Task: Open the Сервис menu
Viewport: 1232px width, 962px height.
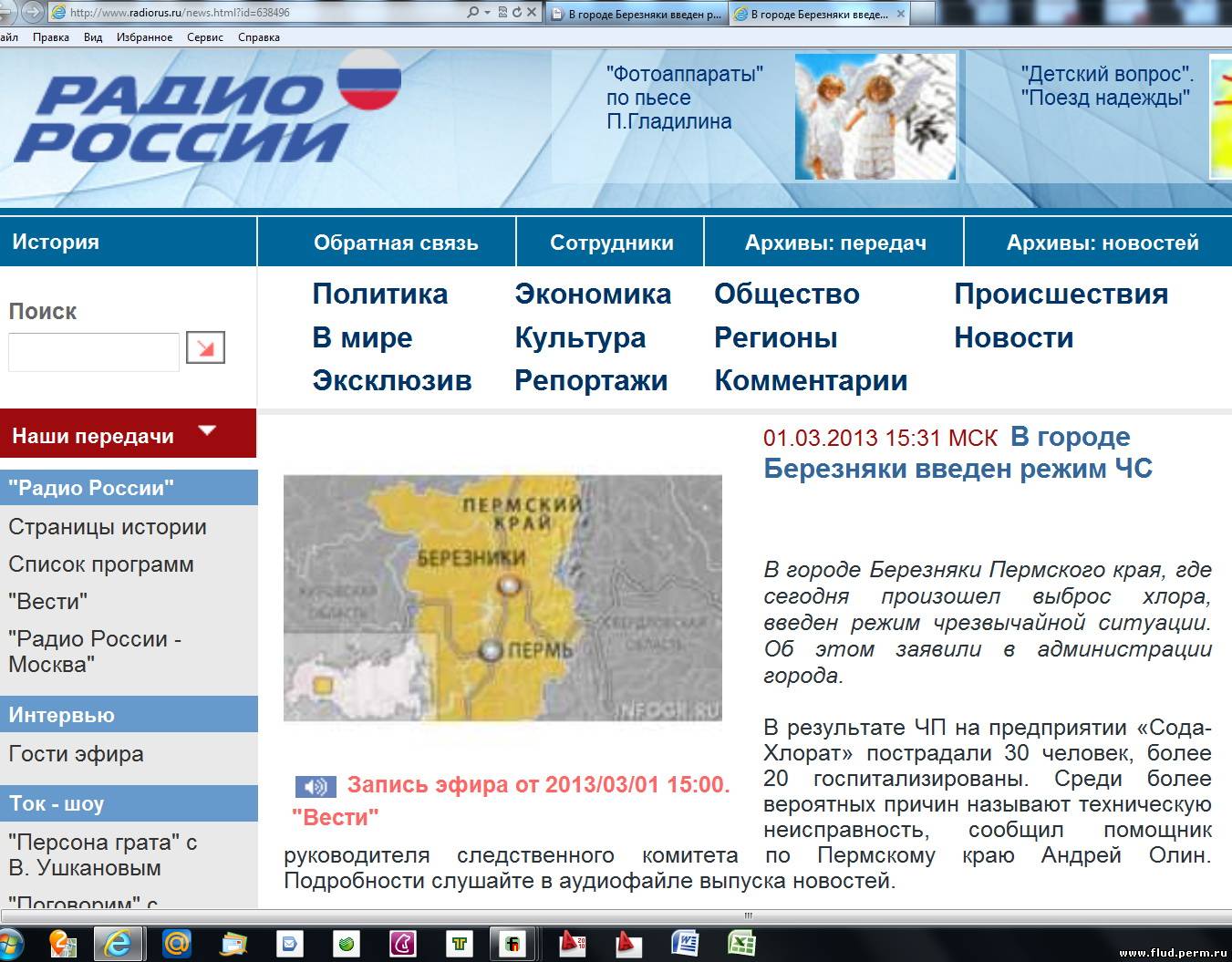Action: 205,37
